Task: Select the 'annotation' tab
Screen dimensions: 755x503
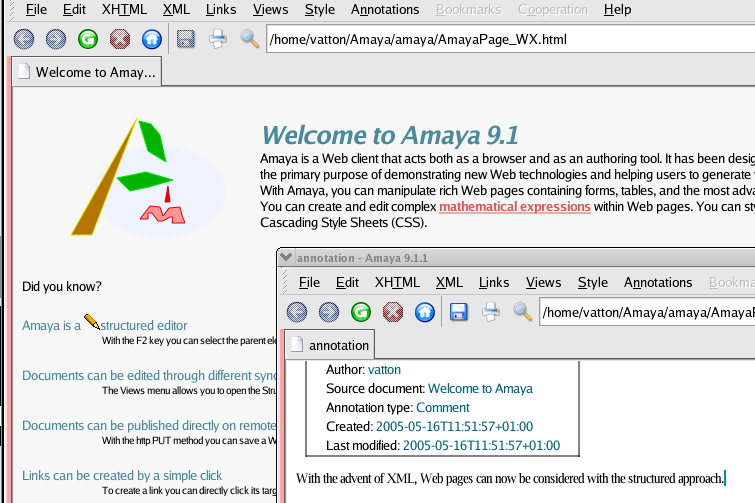Action: pyautogui.click(x=330, y=345)
